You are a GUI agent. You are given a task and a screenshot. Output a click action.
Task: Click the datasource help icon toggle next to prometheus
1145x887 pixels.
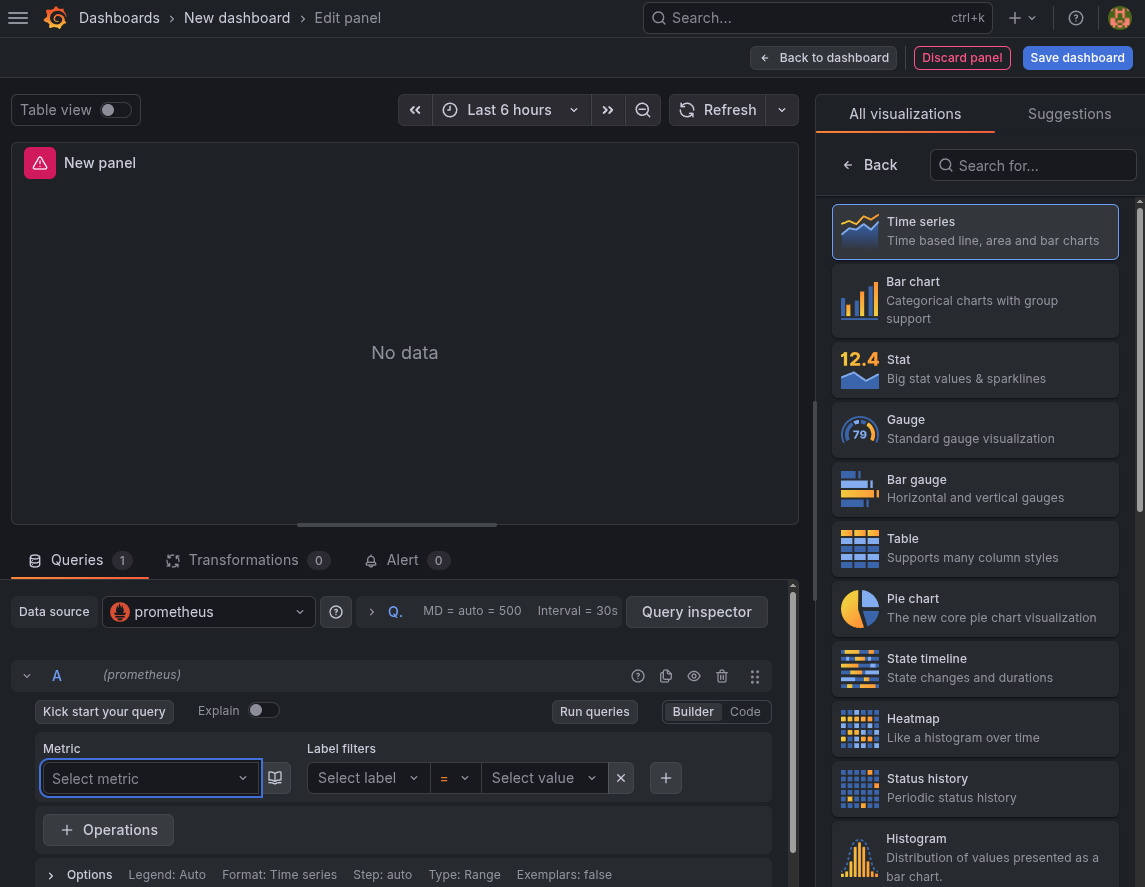pyautogui.click(x=336, y=612)
